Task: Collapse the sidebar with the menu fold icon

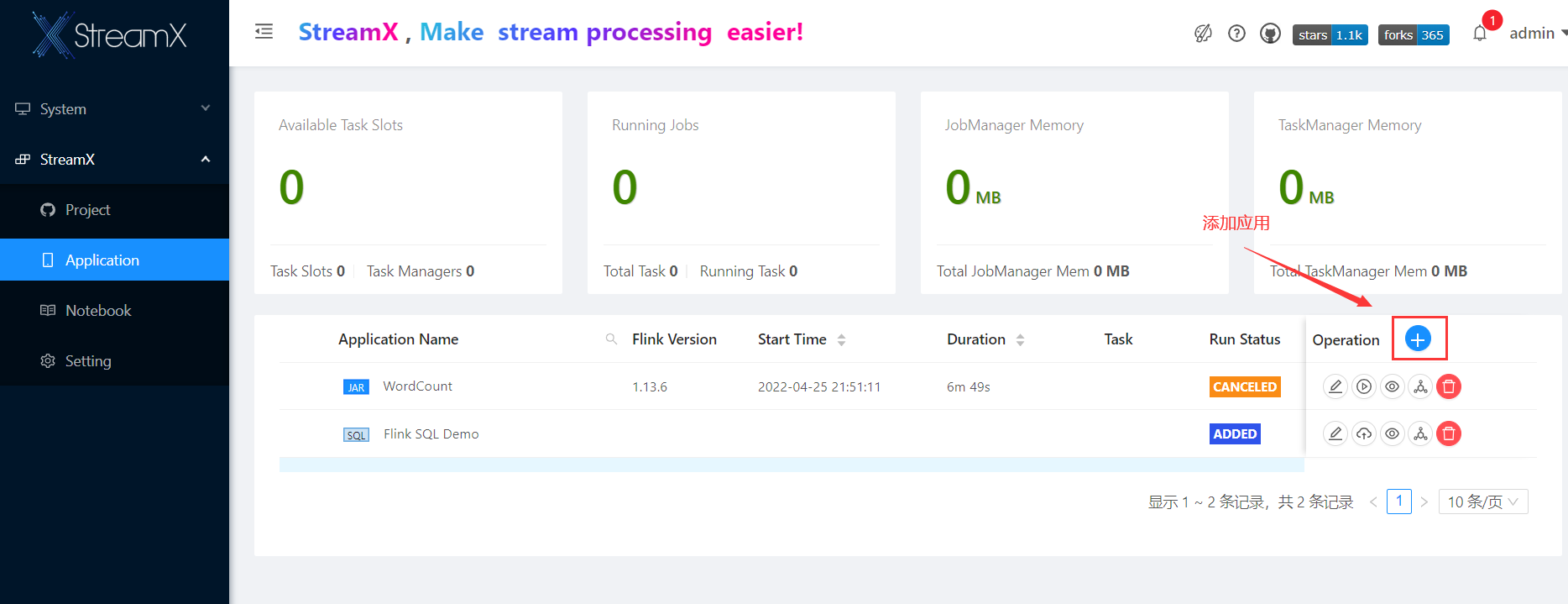Action: coord(264,32)
